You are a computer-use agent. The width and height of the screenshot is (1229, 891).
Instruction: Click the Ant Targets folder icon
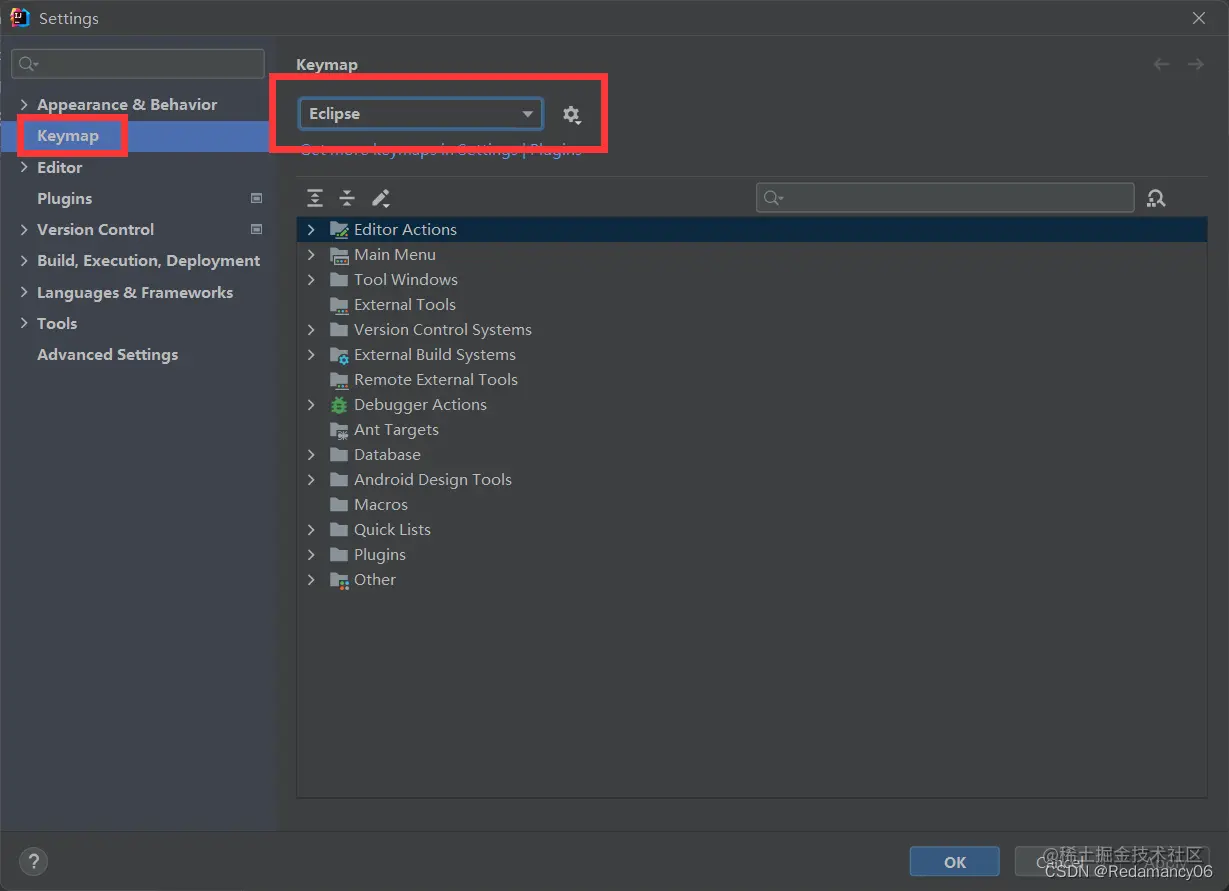click(x=339, y=430)
